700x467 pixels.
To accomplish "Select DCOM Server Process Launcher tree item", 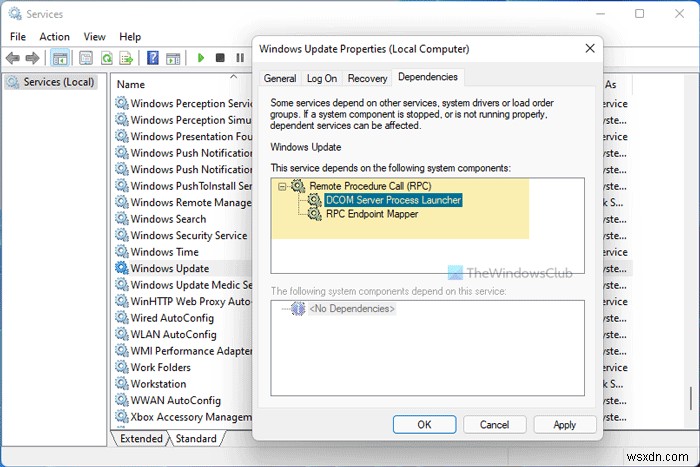I will [393, 200].
